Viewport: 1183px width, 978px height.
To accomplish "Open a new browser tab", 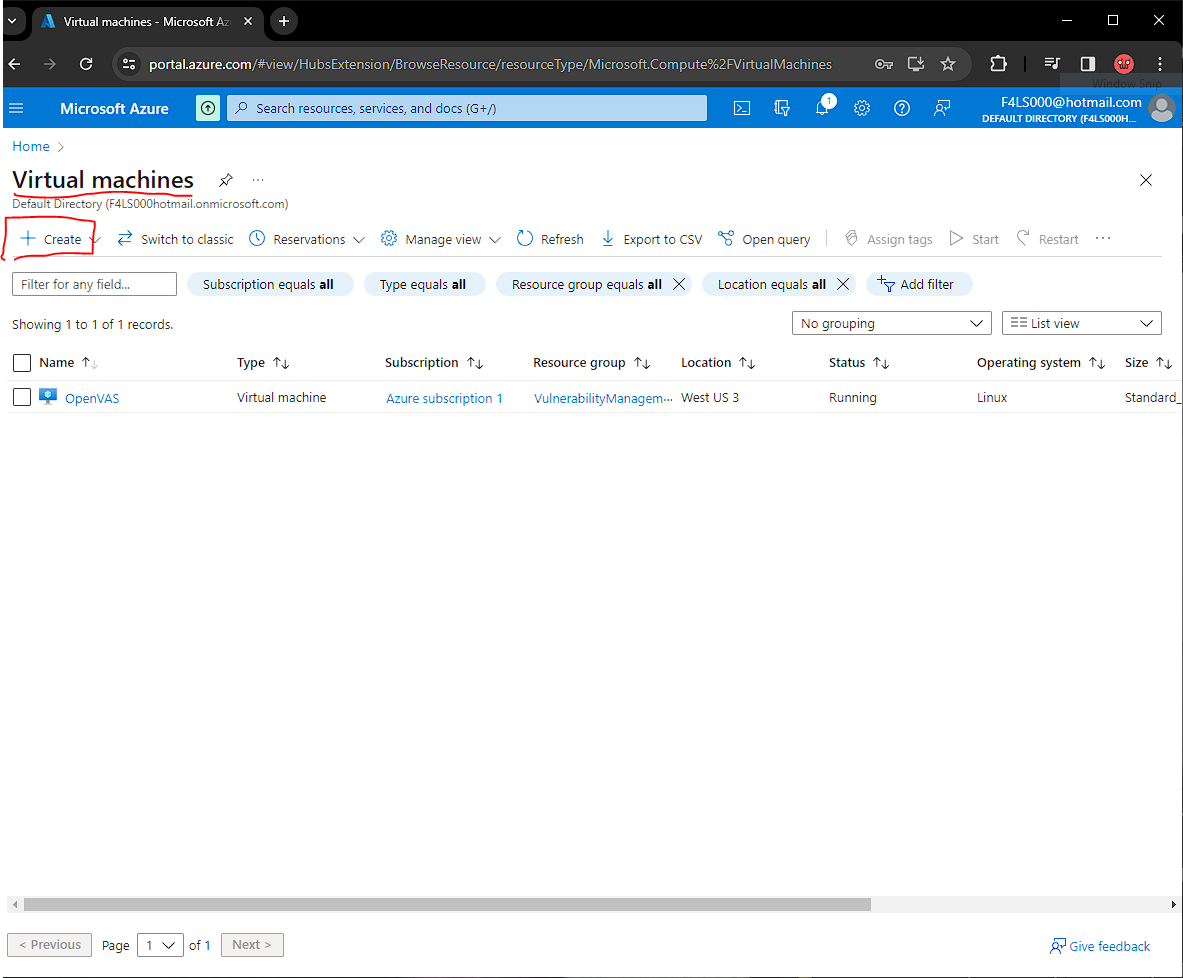I will click(284, 21).
